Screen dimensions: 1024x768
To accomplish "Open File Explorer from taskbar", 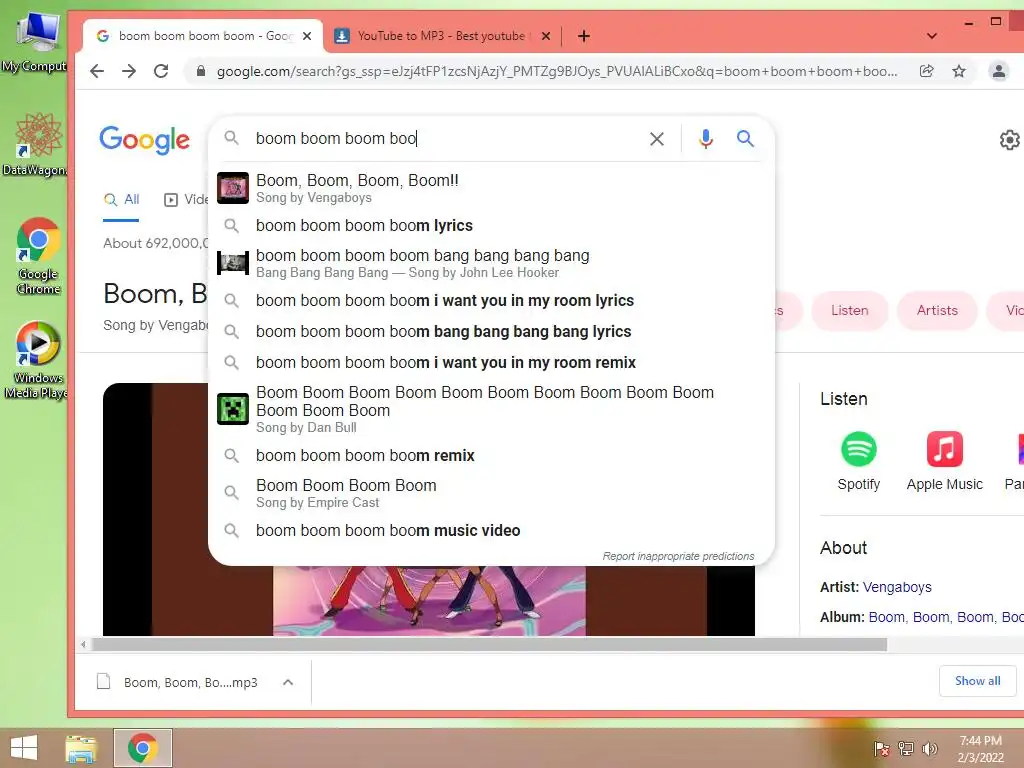I will 81,748.
